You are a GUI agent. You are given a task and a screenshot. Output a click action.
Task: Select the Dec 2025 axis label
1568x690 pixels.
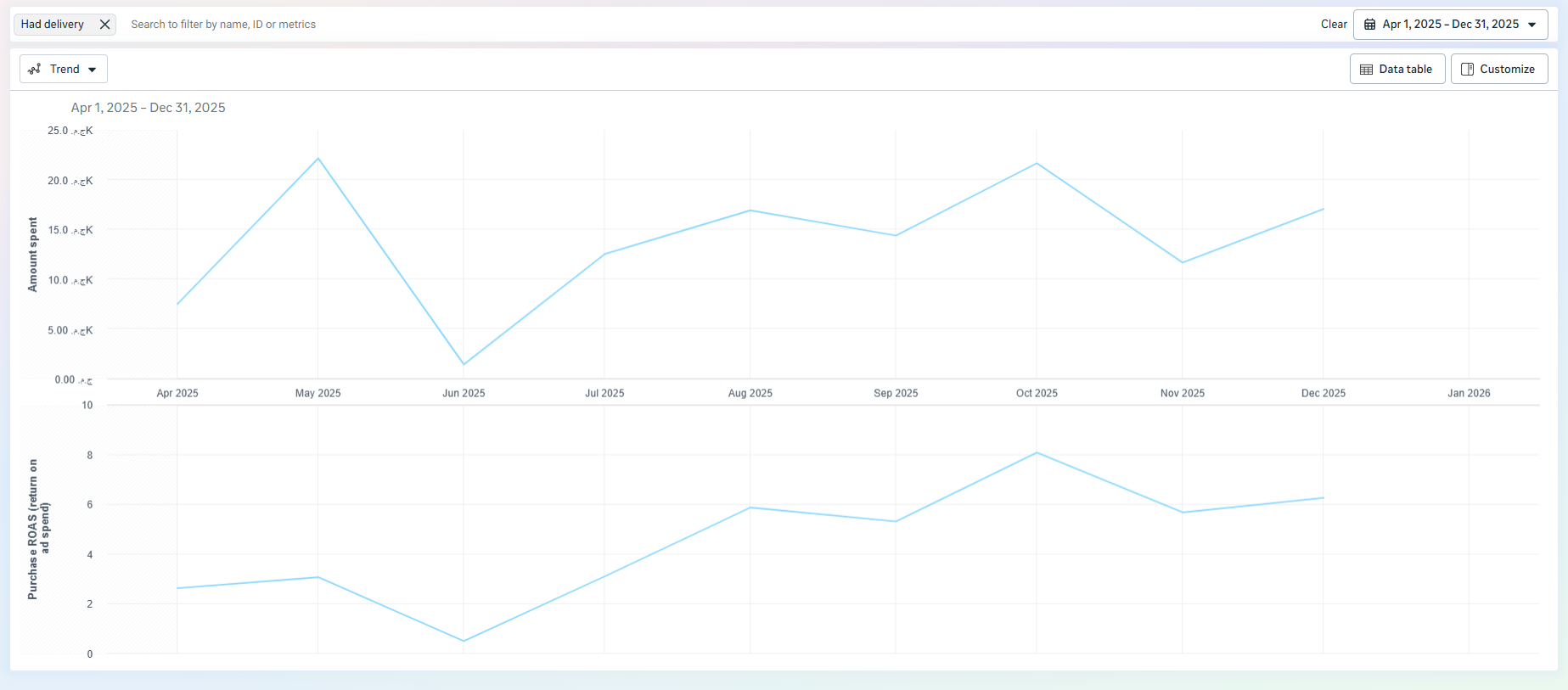point(1324,393)
